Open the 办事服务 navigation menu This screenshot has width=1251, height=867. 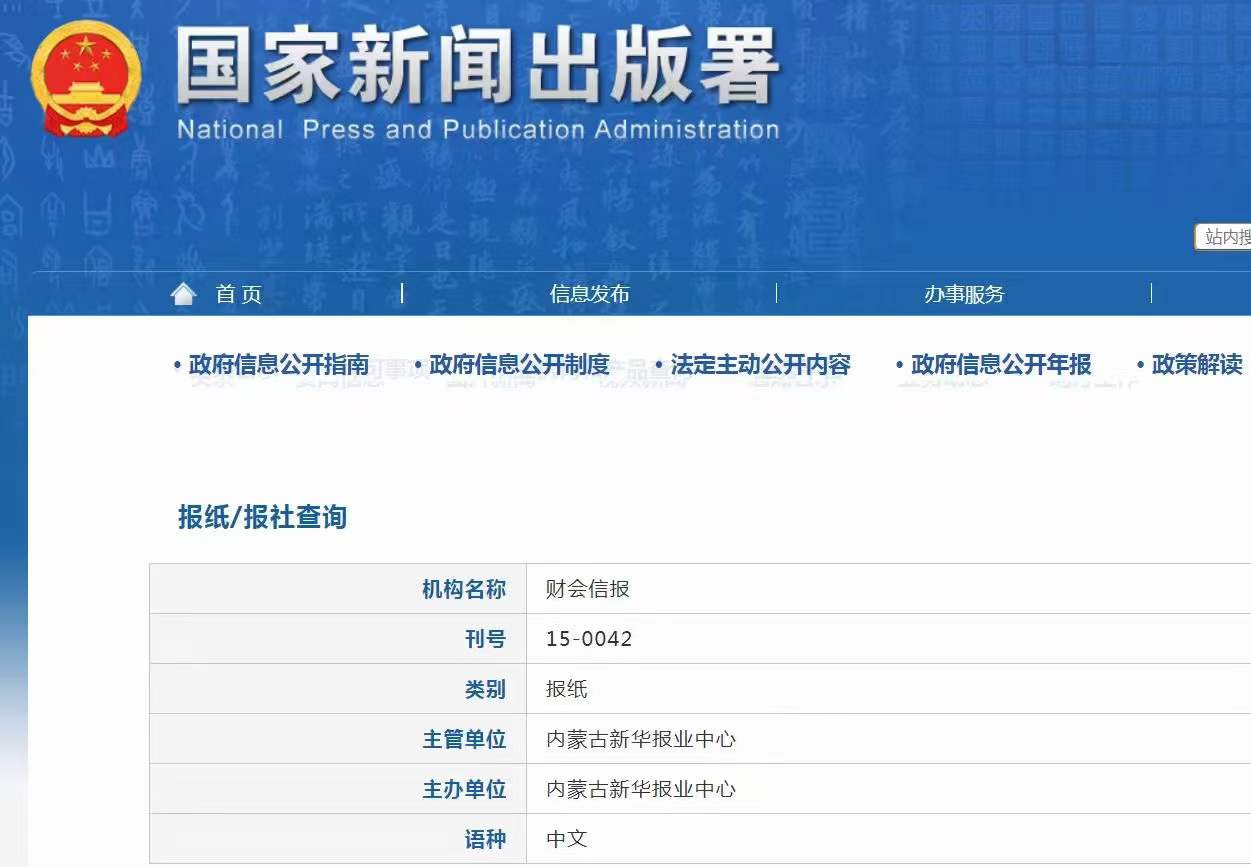click(964, 294)
